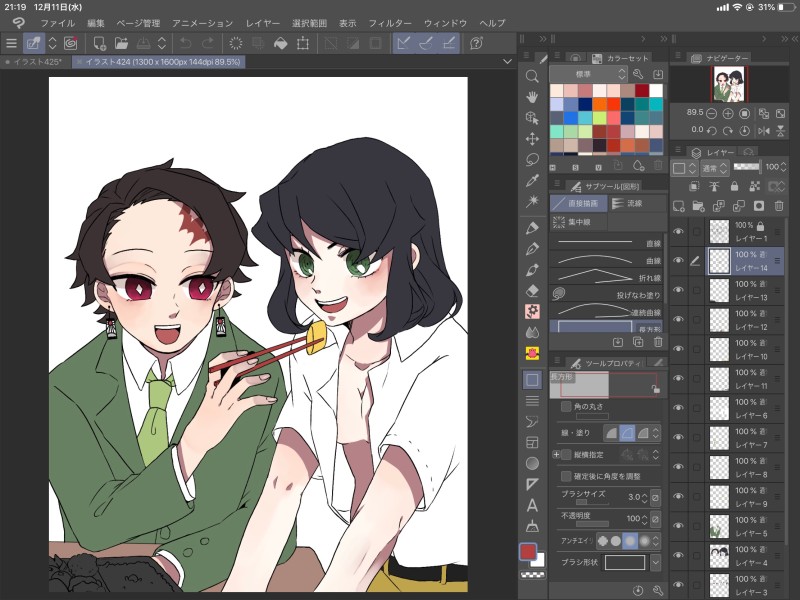Adjust the ブラシサイズ value stepper

[644, 497]
